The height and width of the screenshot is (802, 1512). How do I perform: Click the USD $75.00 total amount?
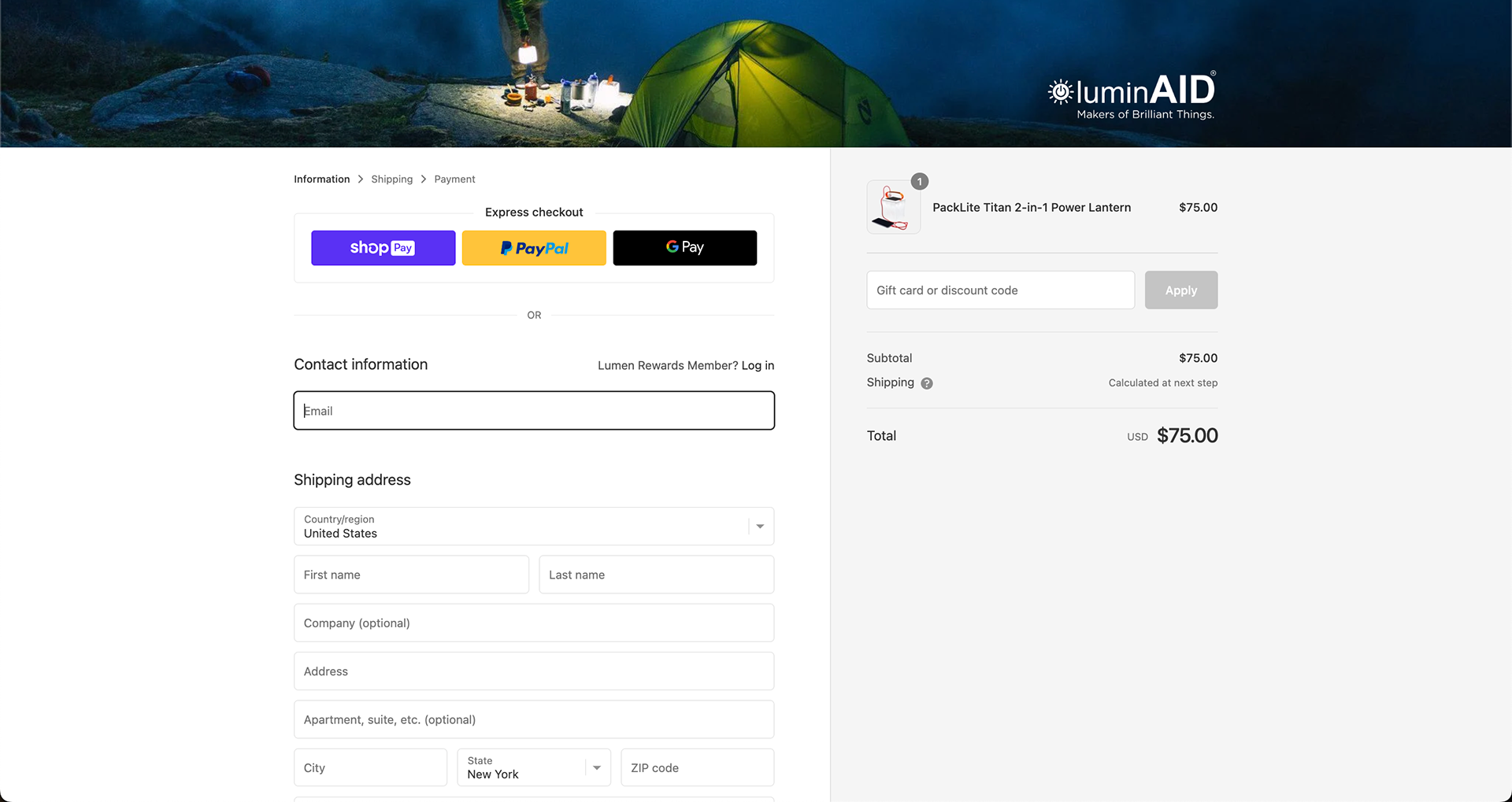[1172, 435]
